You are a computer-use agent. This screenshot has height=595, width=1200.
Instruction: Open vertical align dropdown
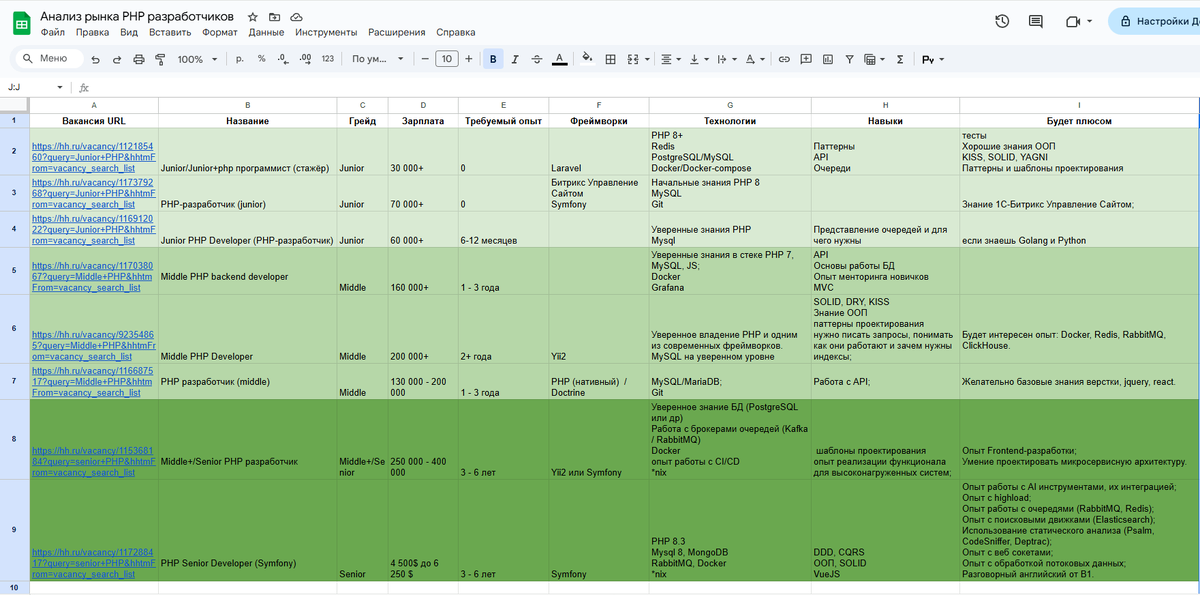[x=697, y=59]
